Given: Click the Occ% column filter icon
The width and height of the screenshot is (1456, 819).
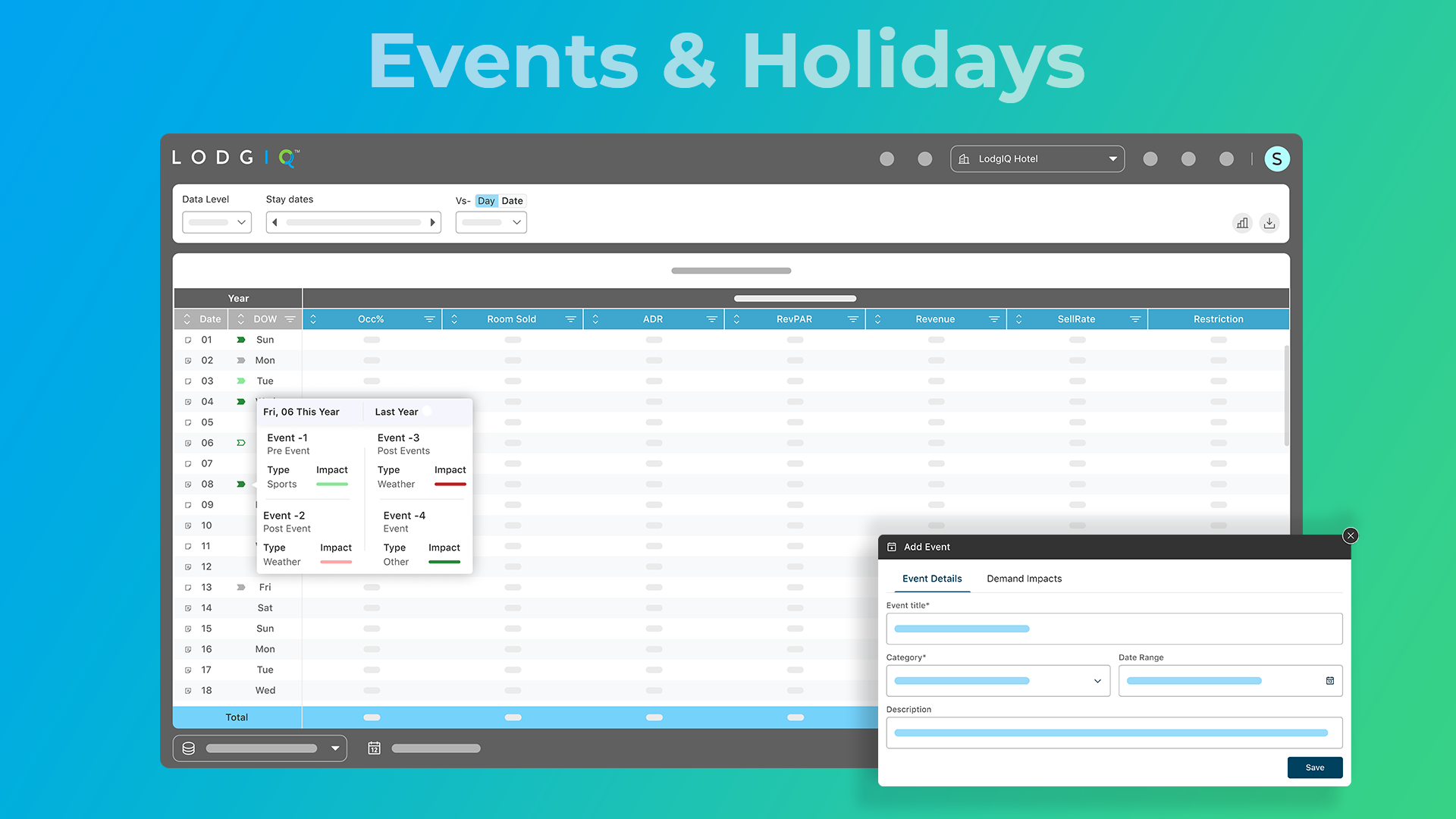Looking at the screenshot, I should [x=429, y=319].
